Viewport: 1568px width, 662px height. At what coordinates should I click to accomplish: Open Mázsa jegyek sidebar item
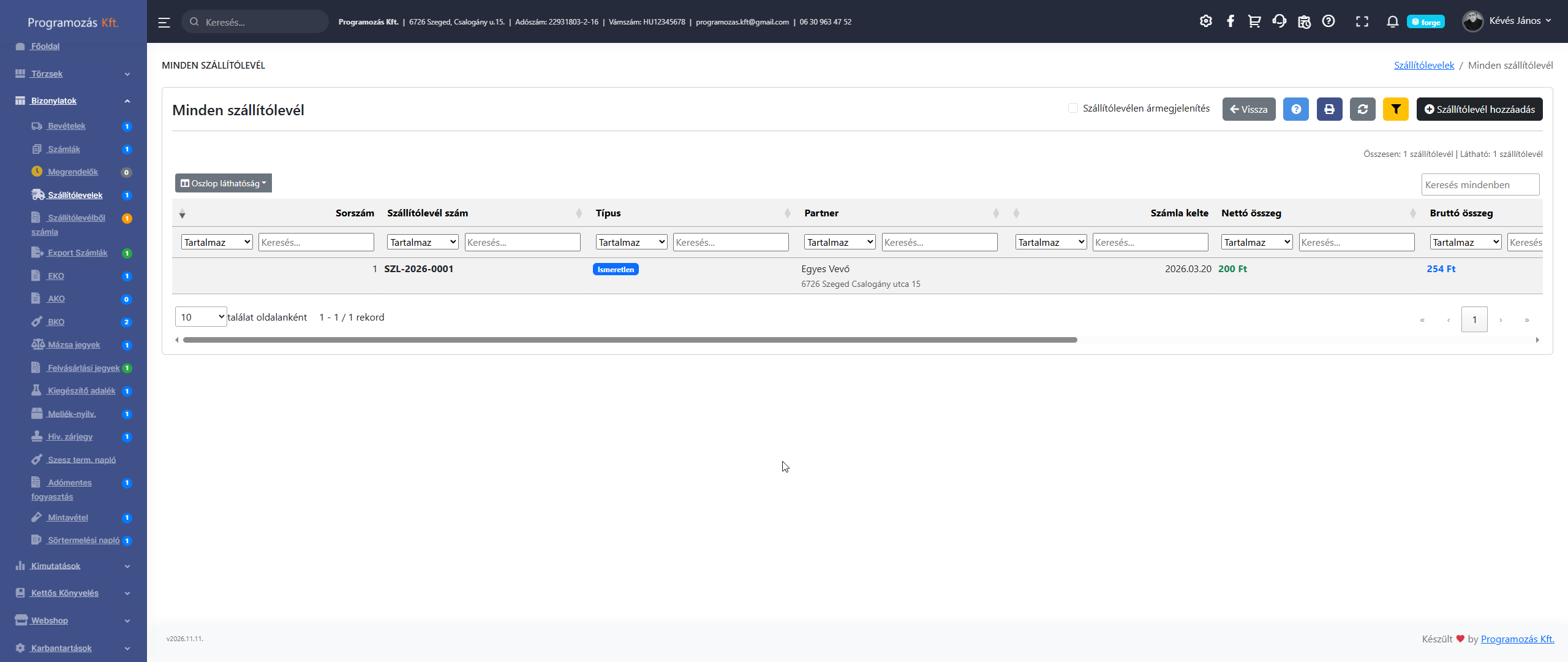(x=73, y=344)
